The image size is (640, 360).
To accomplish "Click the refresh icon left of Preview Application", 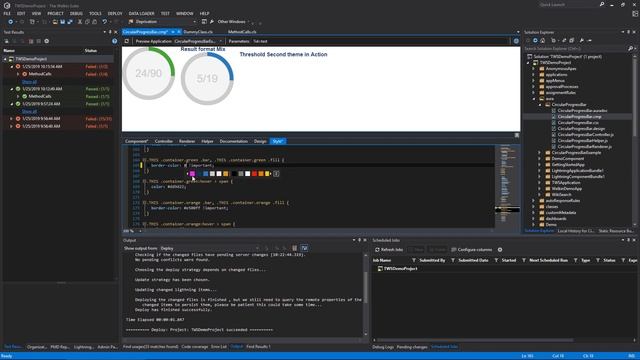I will pos(127,41).
